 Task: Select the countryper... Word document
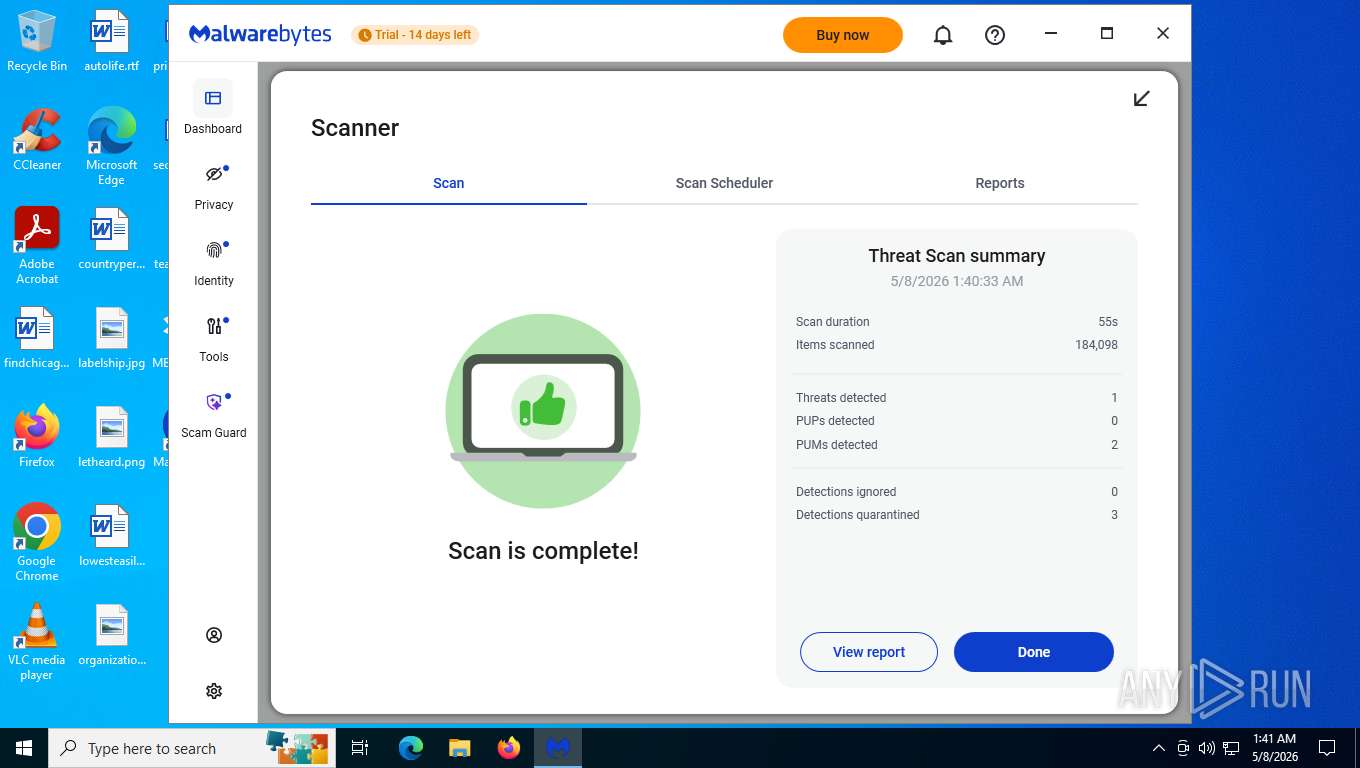[111, 240]
